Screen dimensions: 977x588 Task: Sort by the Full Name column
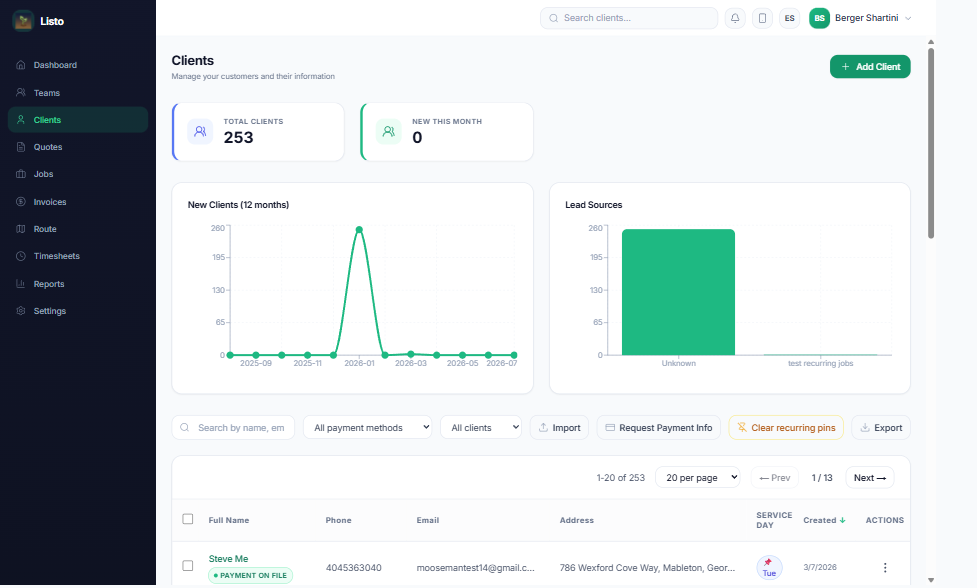click(229, 520)
